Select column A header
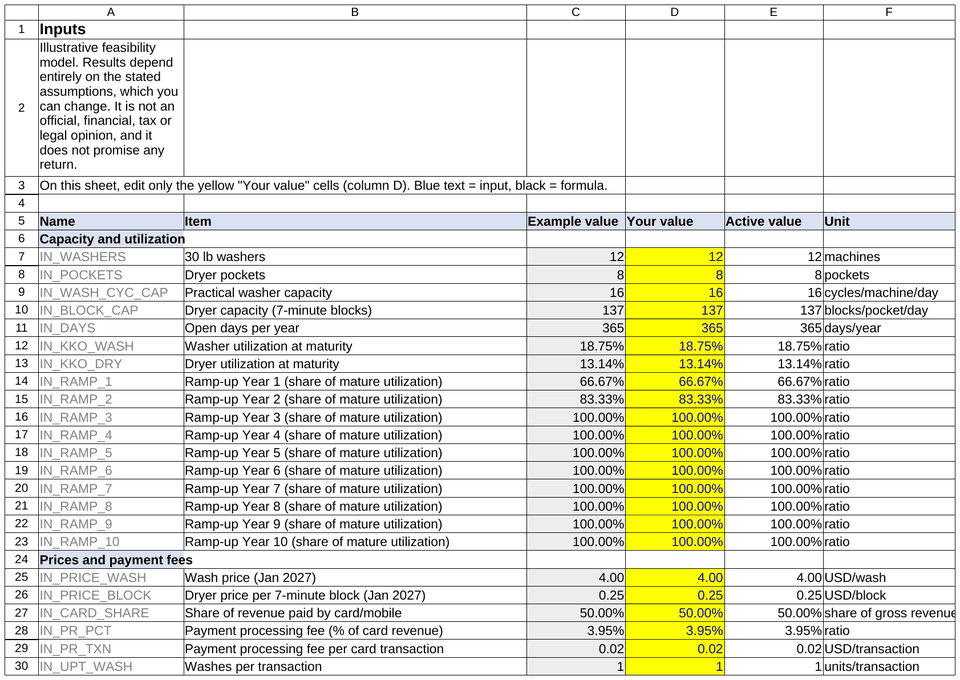960x680 pixels. [x=111, y=12]
